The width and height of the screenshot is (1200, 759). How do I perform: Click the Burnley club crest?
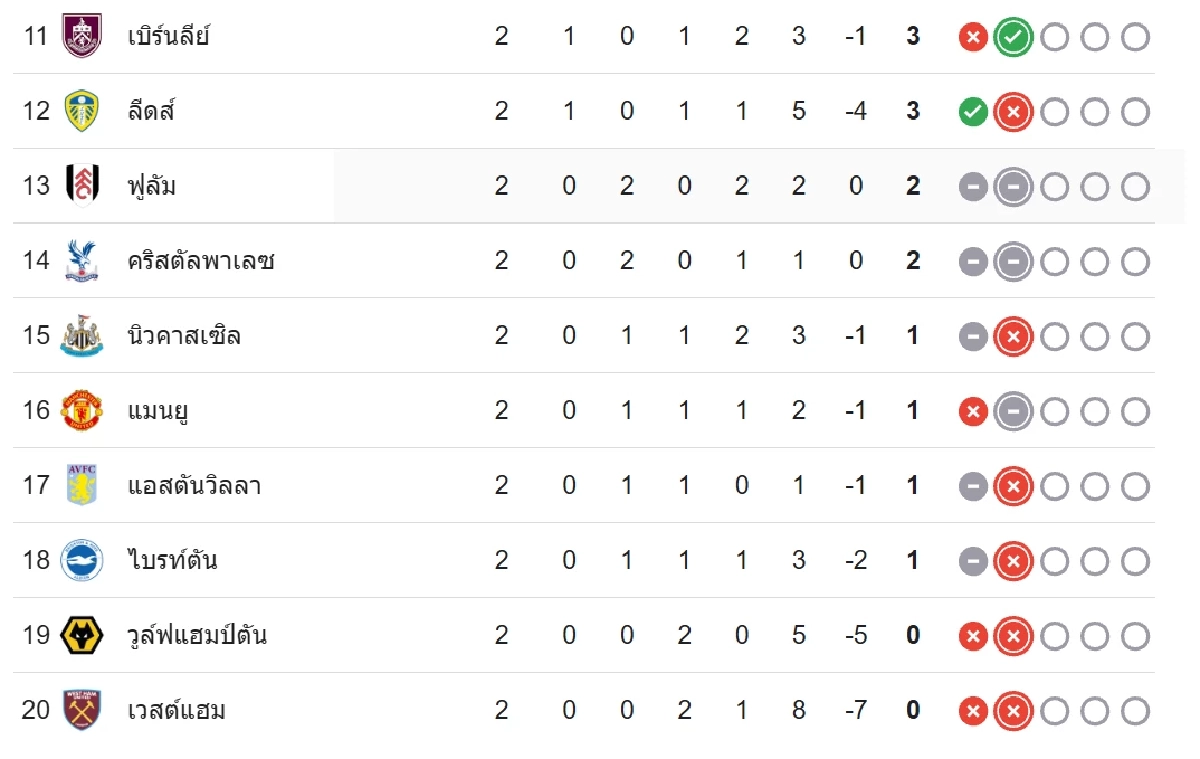tap(81, 36)
